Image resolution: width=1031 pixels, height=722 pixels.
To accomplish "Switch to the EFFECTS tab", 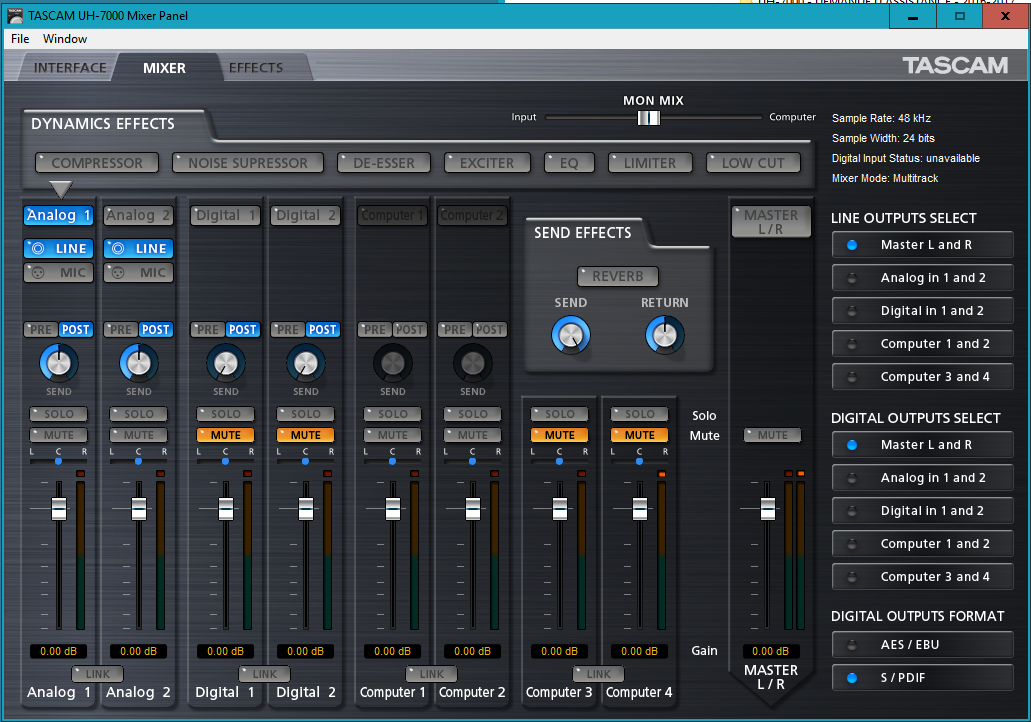I will pyautogui.click(x=256, y=68).
